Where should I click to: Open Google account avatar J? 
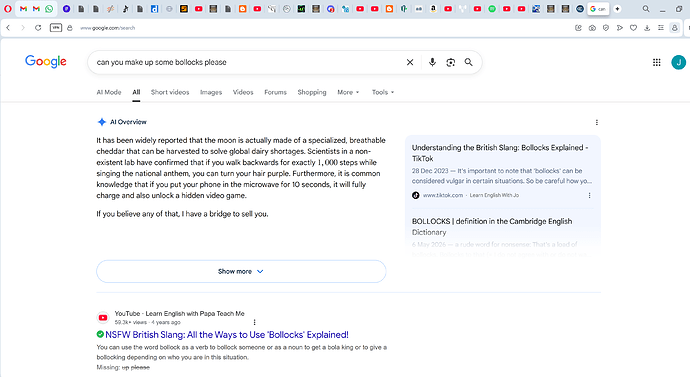(679, 62)
